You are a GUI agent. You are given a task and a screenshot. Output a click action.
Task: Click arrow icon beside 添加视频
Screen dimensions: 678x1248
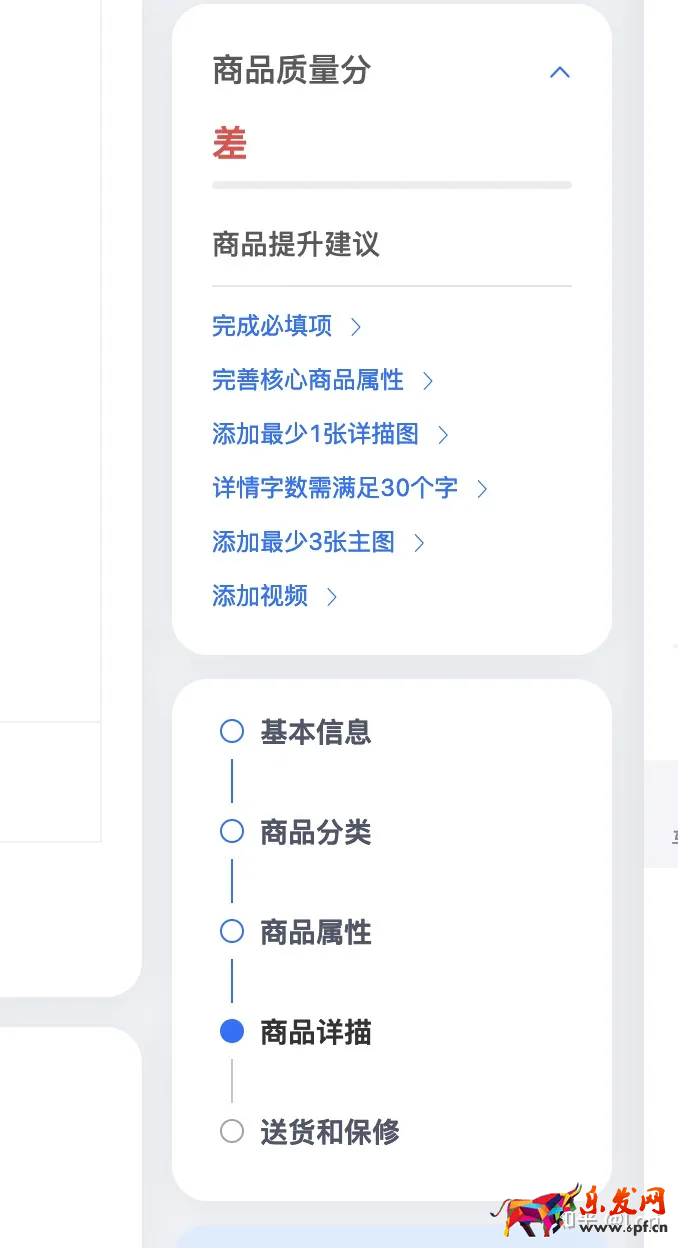332,596
